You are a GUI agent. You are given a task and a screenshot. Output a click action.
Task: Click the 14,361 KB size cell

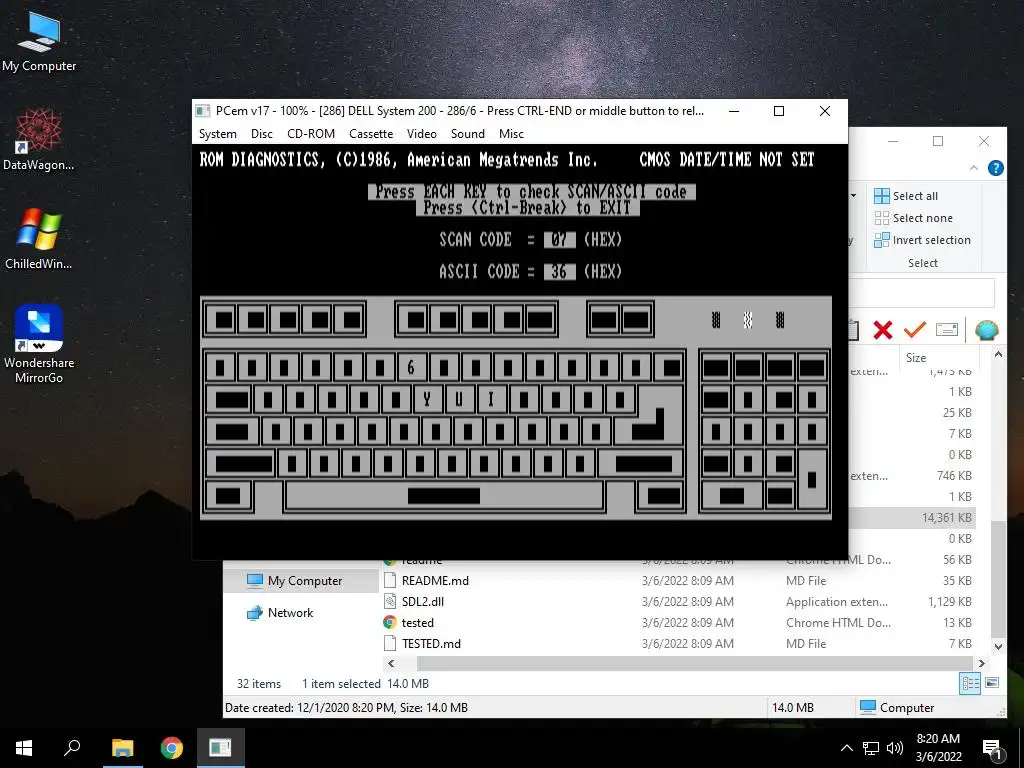coord(946,518)
